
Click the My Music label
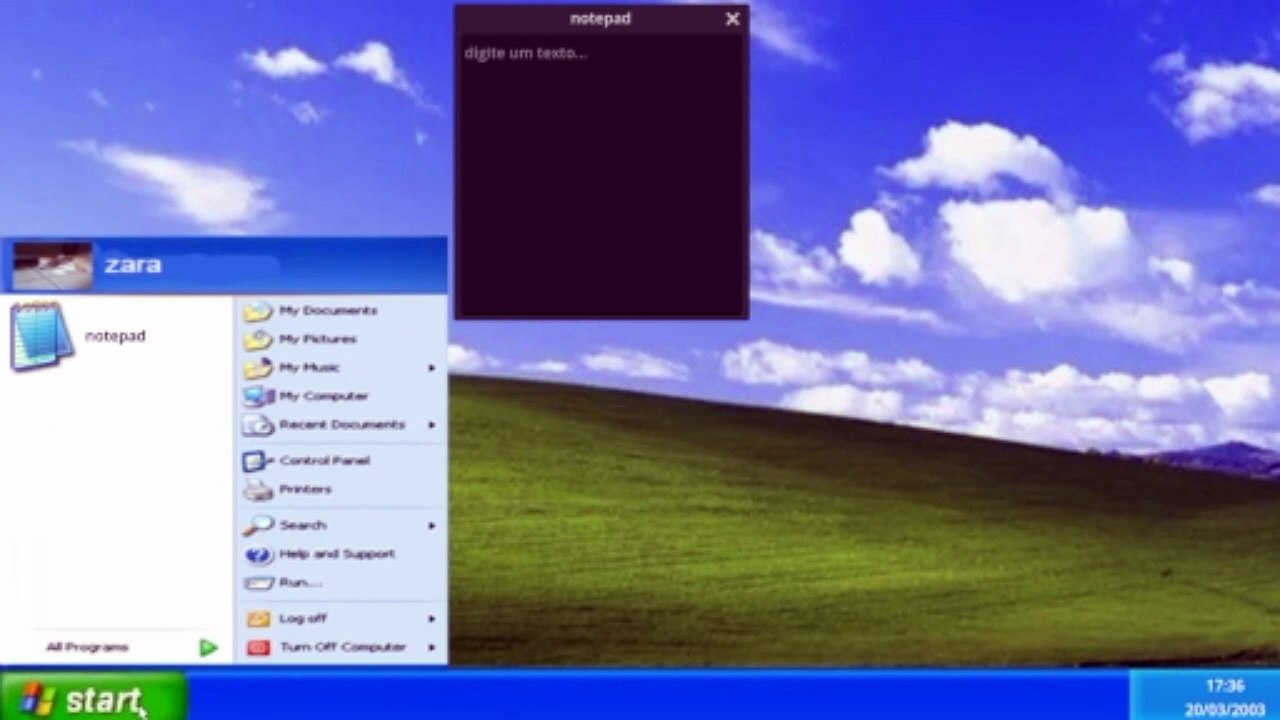[x=309, y=368]
